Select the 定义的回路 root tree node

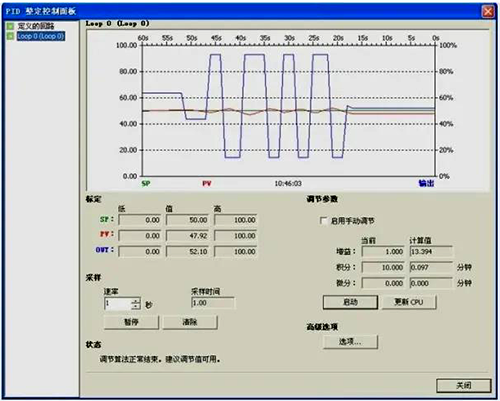click(36, 26)
